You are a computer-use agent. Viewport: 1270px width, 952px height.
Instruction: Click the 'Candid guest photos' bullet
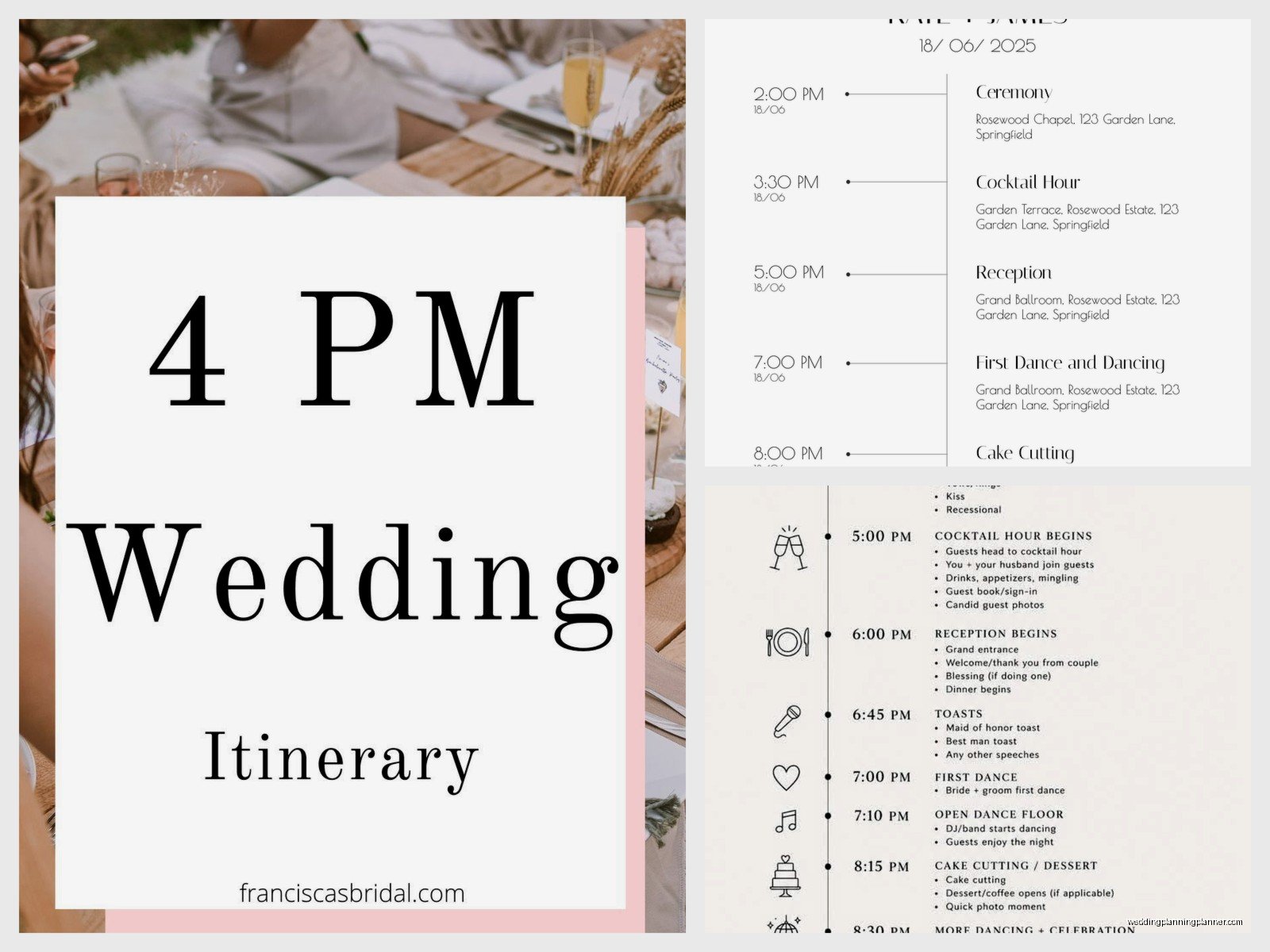point(995,605)
